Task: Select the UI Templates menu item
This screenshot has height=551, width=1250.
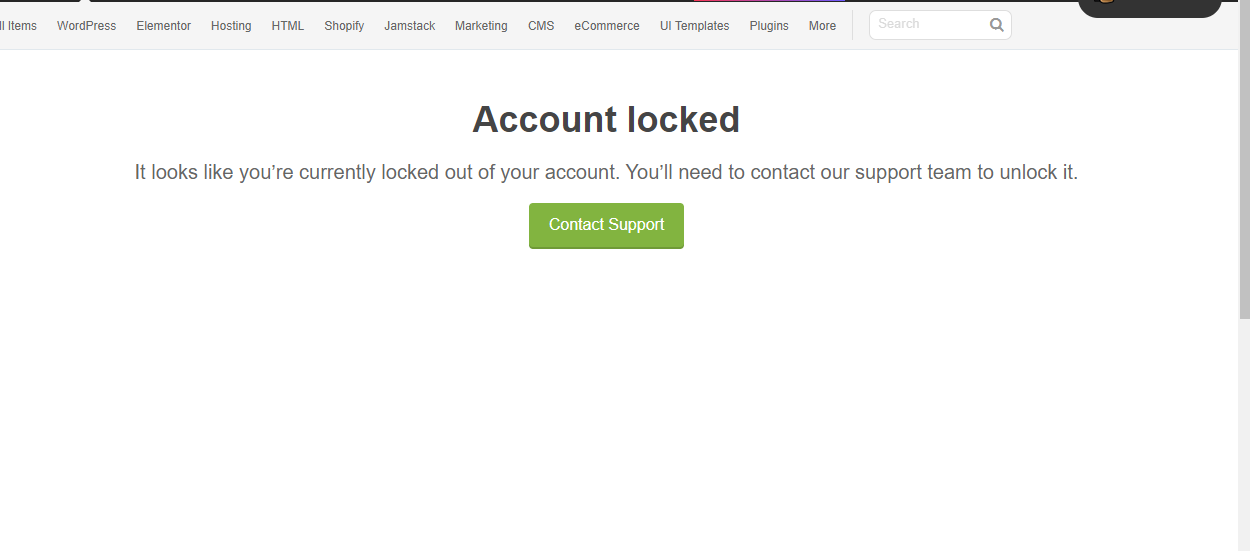Action: click(695, 26)
